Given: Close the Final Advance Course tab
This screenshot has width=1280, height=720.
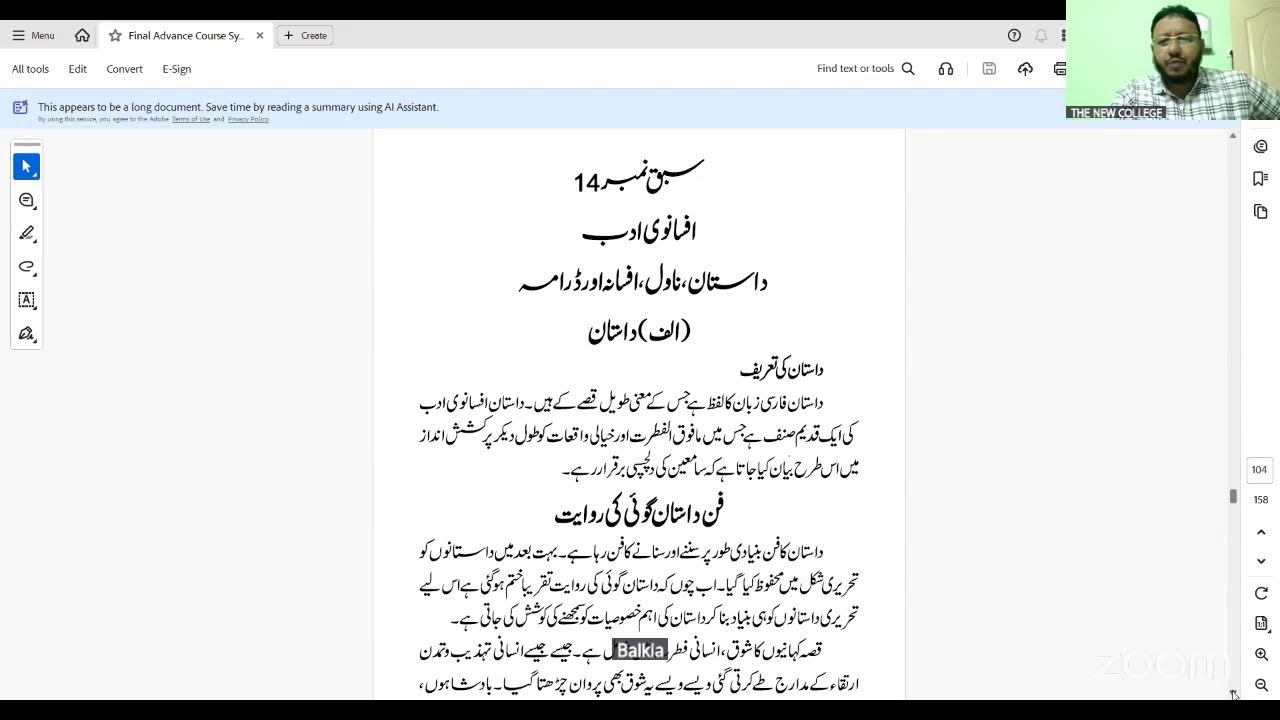Looking at the screenshot, I should 260,35.
